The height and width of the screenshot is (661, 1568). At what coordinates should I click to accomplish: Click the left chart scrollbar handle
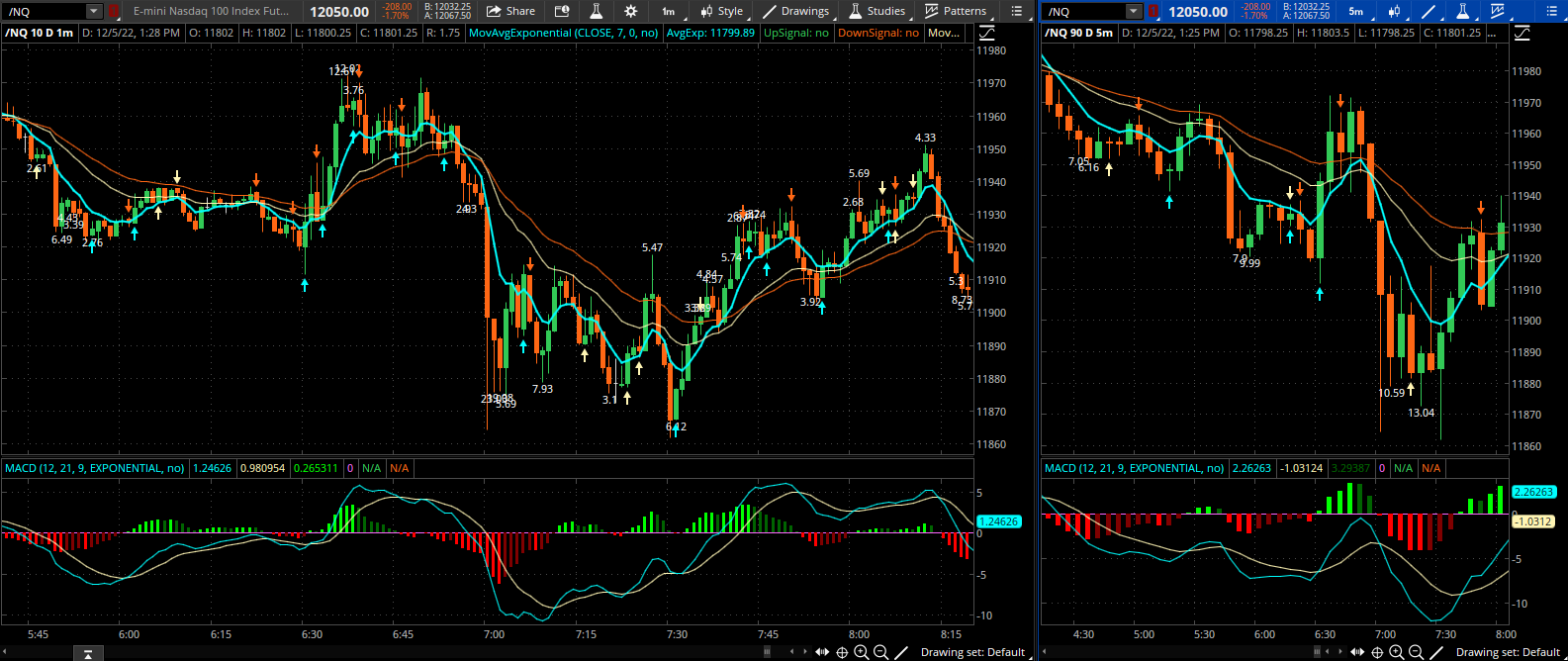(768, 651)
